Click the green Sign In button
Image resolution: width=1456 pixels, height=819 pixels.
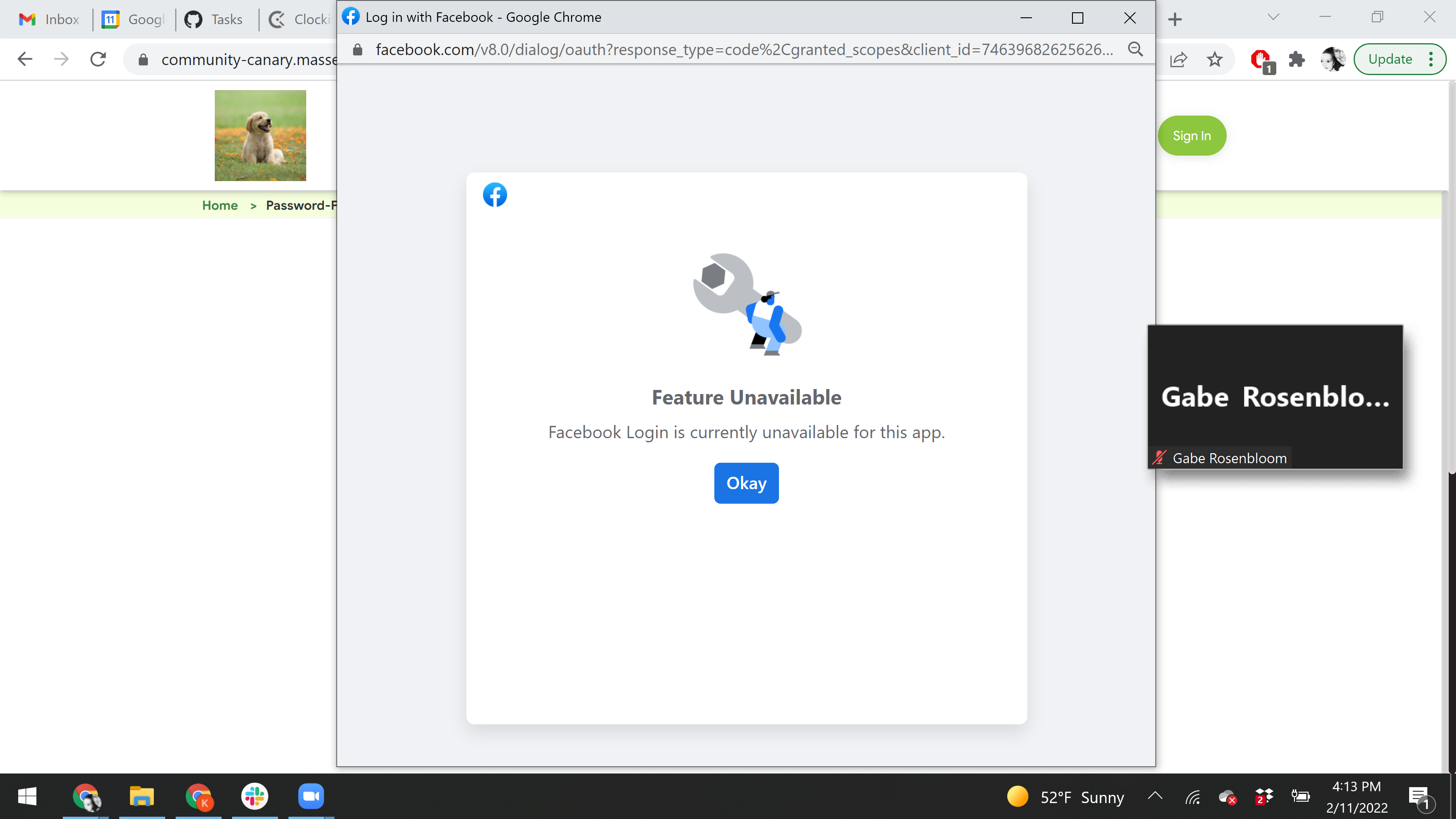(x=1192, y=135)
